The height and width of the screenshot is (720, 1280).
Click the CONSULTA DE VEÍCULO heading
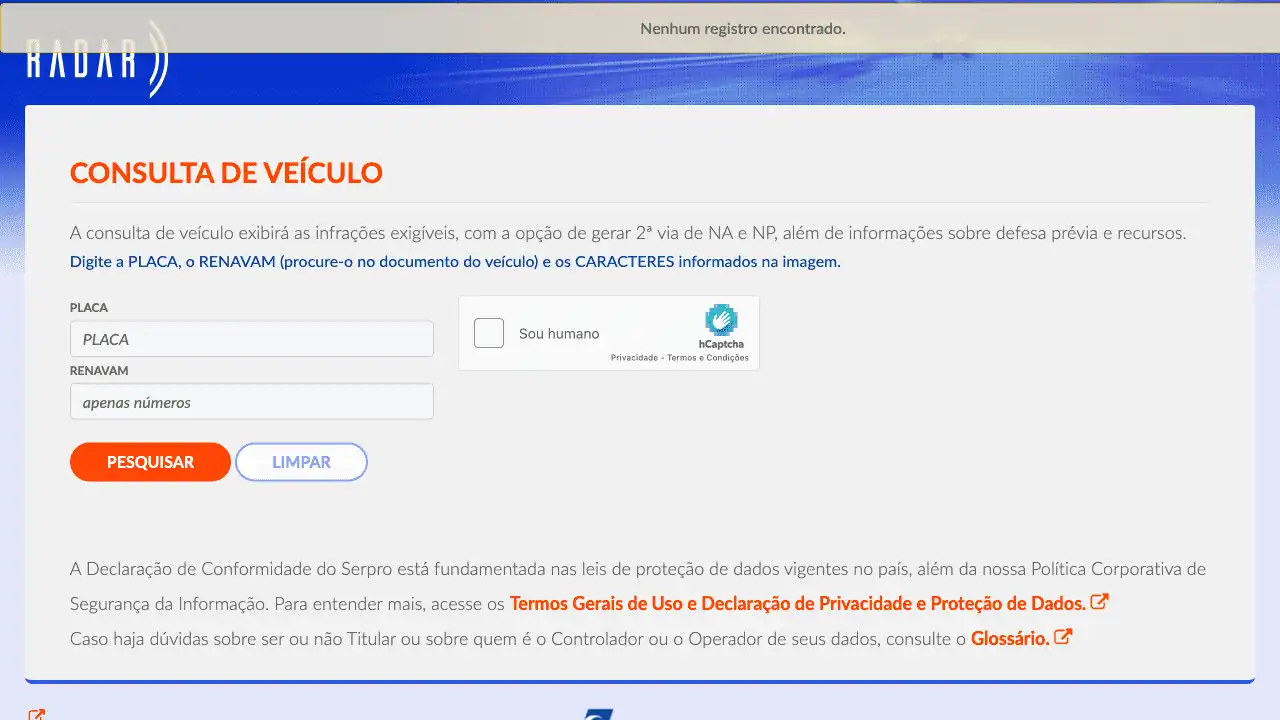[x=226, y=172]
